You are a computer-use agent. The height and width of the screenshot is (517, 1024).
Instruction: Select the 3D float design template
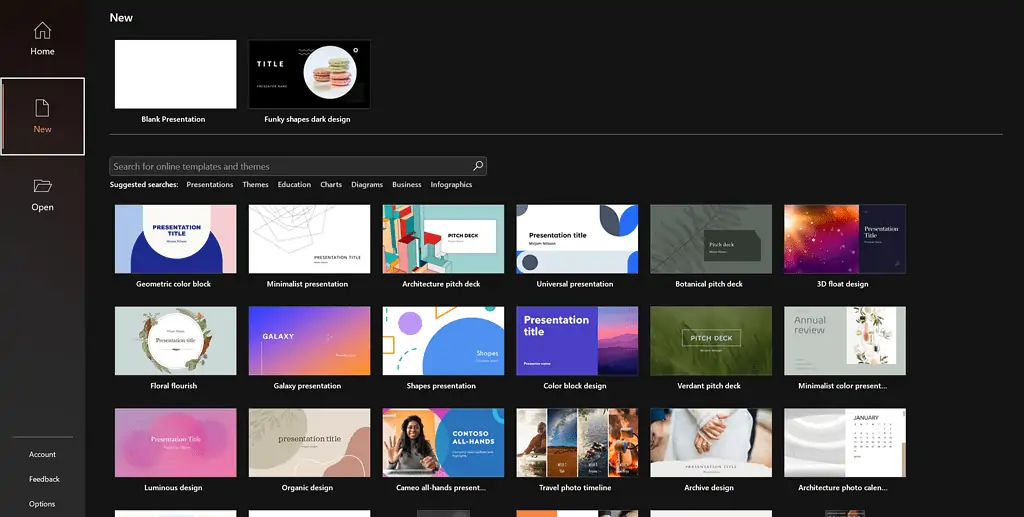(x=844, y=239)
